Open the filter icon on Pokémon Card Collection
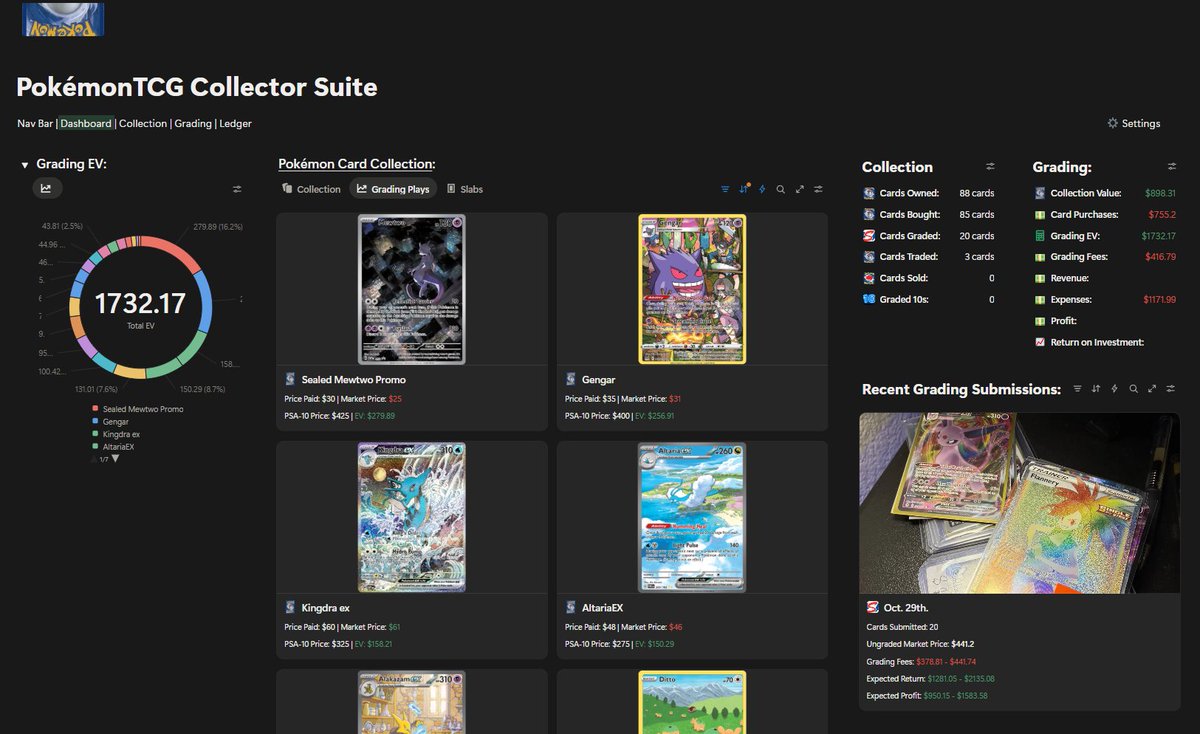Screen dimensions: 1200x734 [x=724, y=189]
